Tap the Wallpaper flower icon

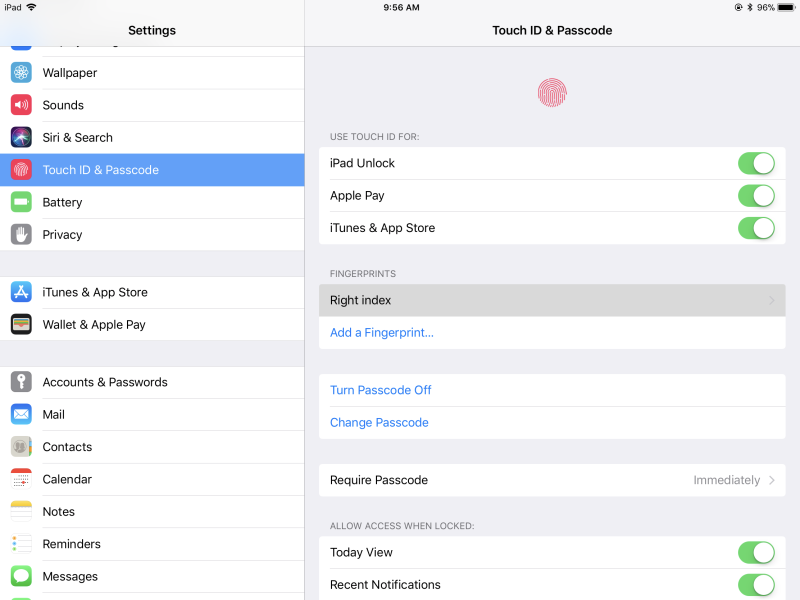[21, 73]
